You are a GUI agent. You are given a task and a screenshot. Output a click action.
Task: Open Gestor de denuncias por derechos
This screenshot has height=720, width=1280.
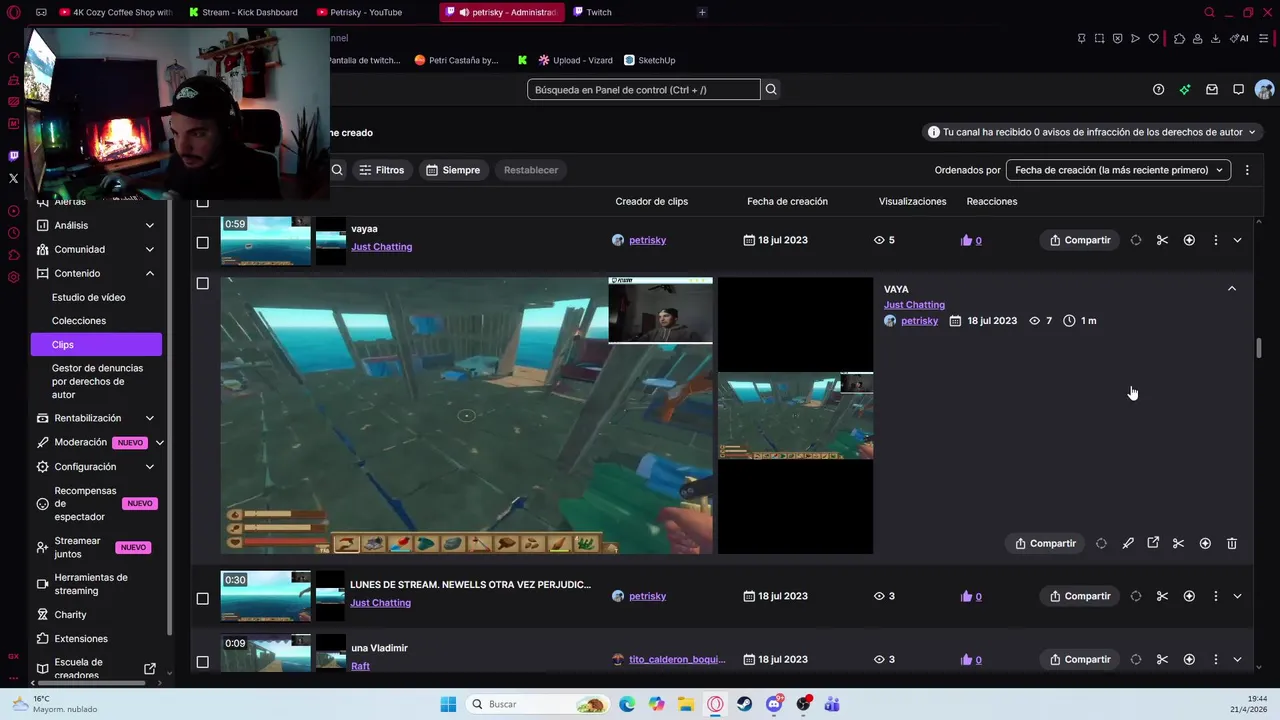[x=97, y=381]
